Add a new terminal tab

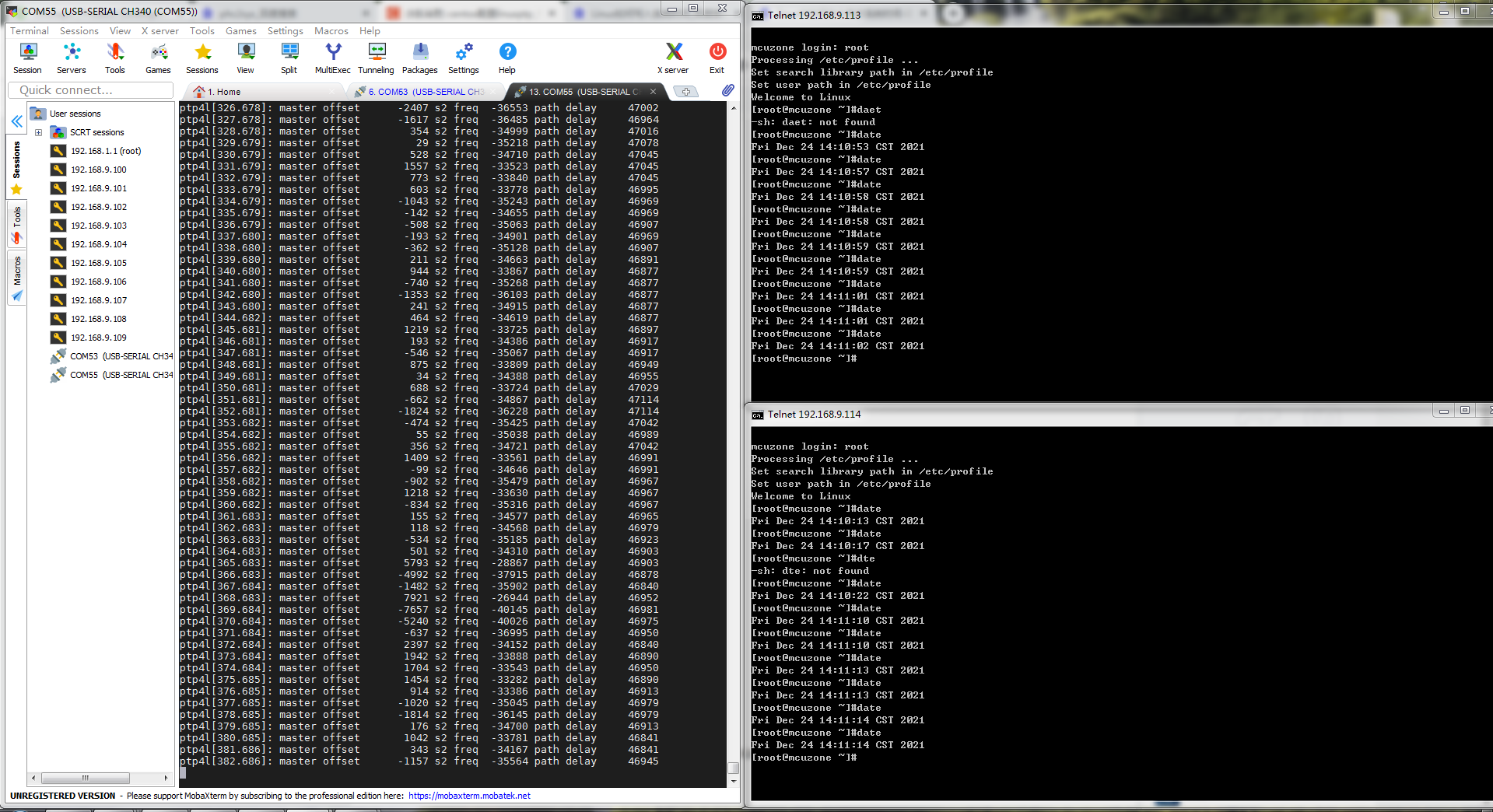[x=686, y=92]
